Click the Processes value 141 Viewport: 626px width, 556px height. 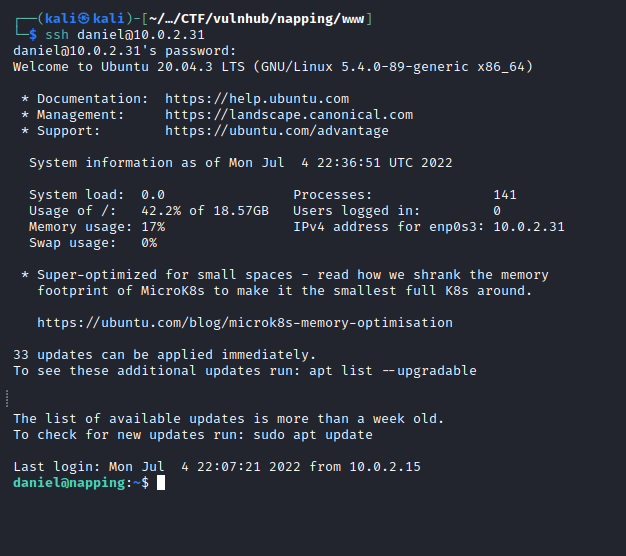click(x=505, y=195)
